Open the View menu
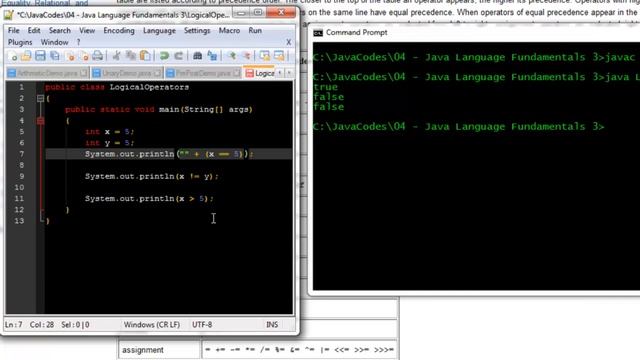The width and height of the screenshot is (640, 360). (87, 31)
